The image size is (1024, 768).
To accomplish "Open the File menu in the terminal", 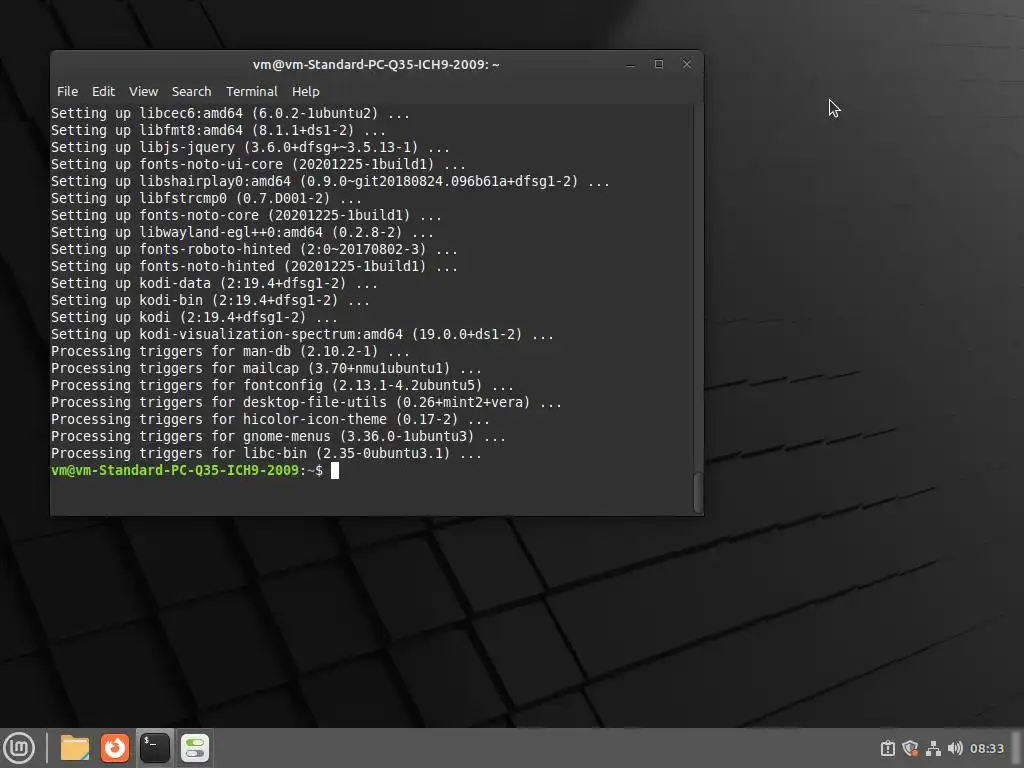I will (x=67, y=91).
